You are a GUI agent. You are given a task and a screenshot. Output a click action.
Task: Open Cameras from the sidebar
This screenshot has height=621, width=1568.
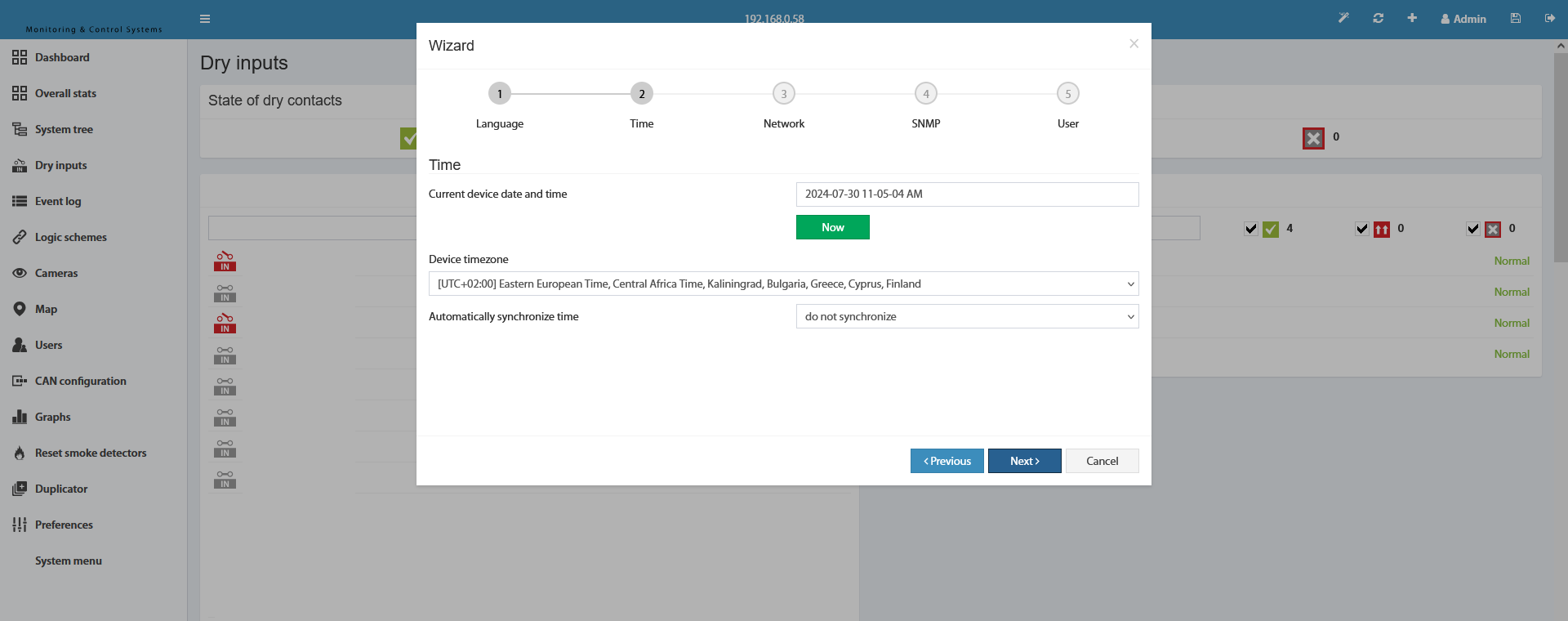[56, 273]
